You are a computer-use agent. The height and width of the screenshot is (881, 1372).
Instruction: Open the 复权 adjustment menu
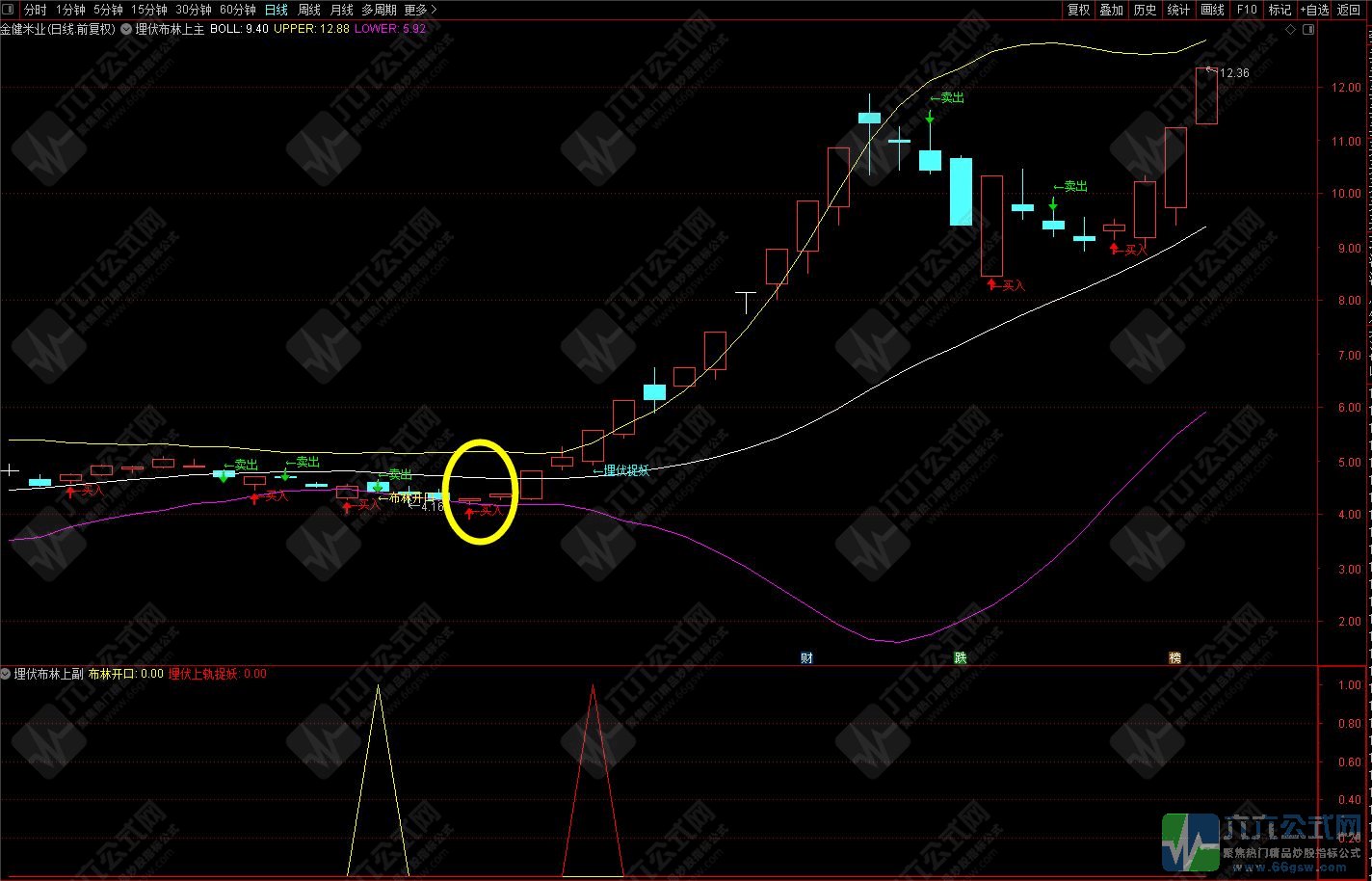tap(1078, 10)
